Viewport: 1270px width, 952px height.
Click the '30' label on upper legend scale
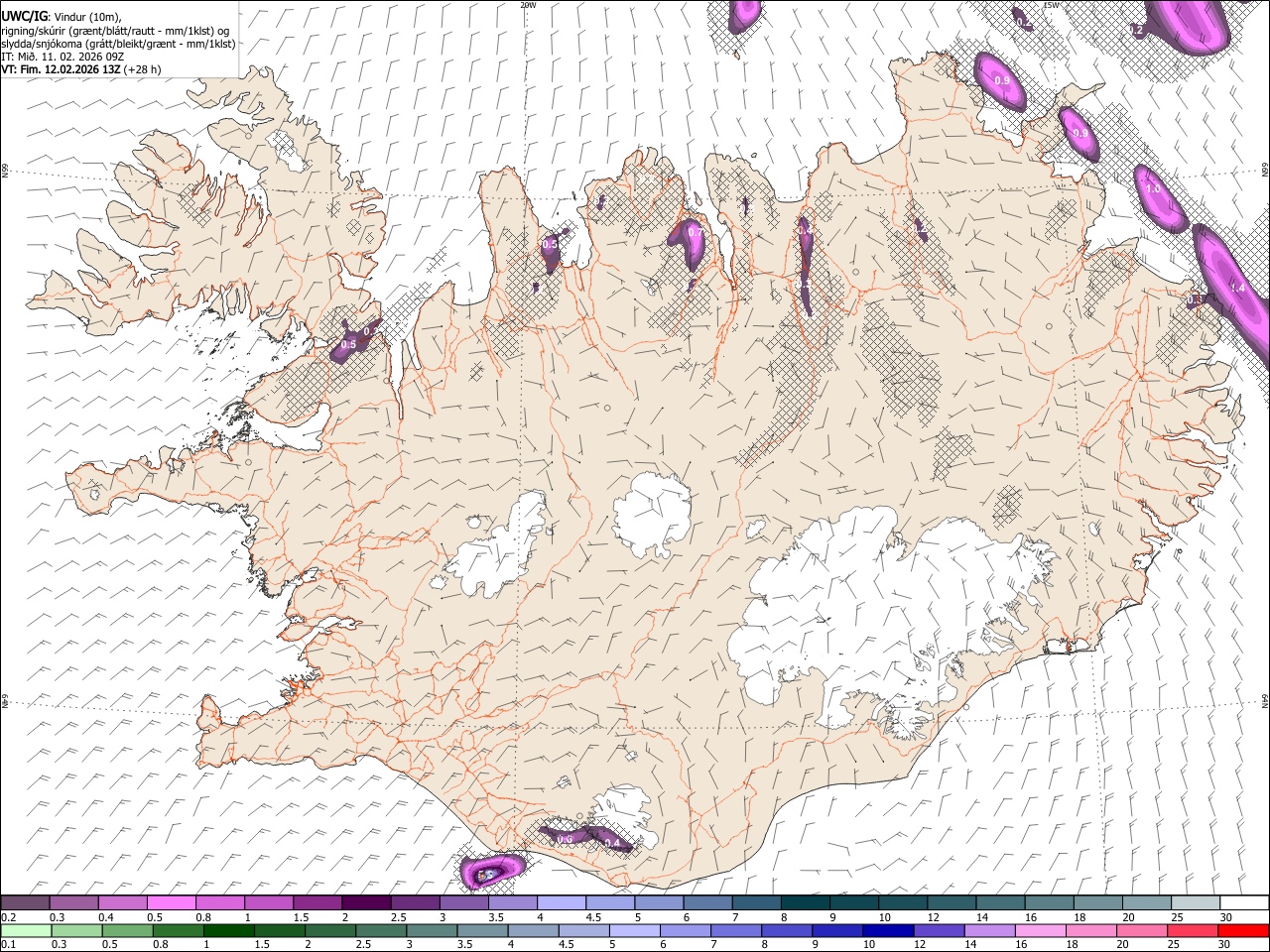pos(1225,917)
